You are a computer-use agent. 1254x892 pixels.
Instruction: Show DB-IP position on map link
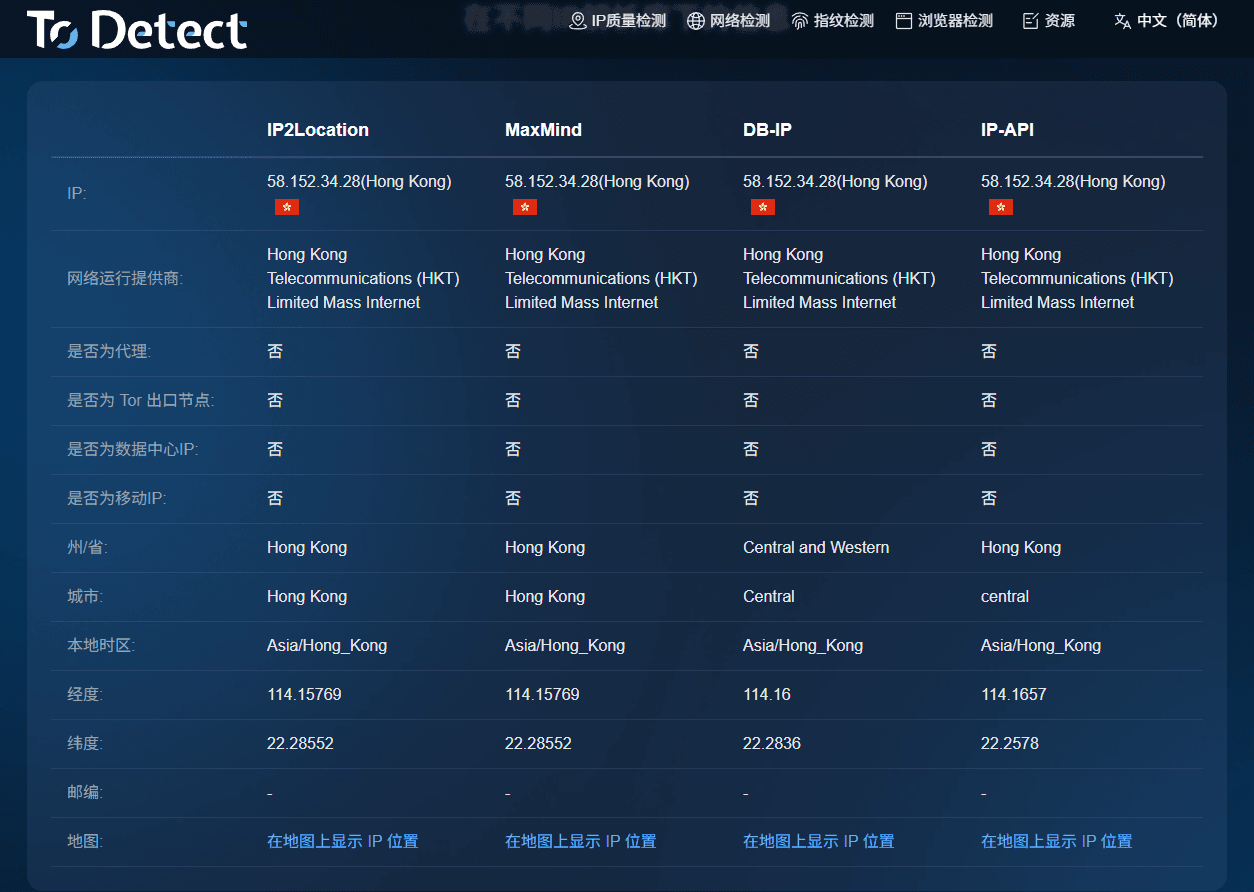(x=819, y=841)
